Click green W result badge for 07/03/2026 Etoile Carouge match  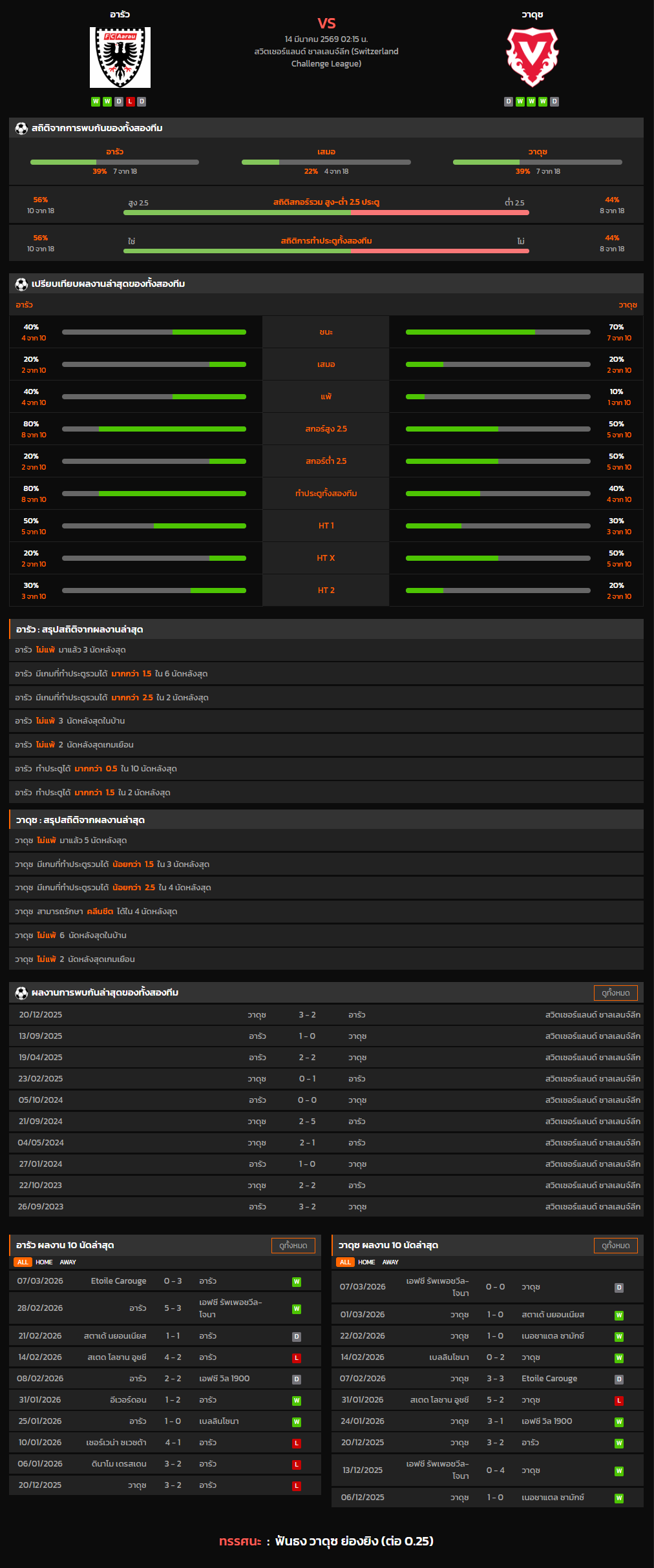coord(297,1282)
